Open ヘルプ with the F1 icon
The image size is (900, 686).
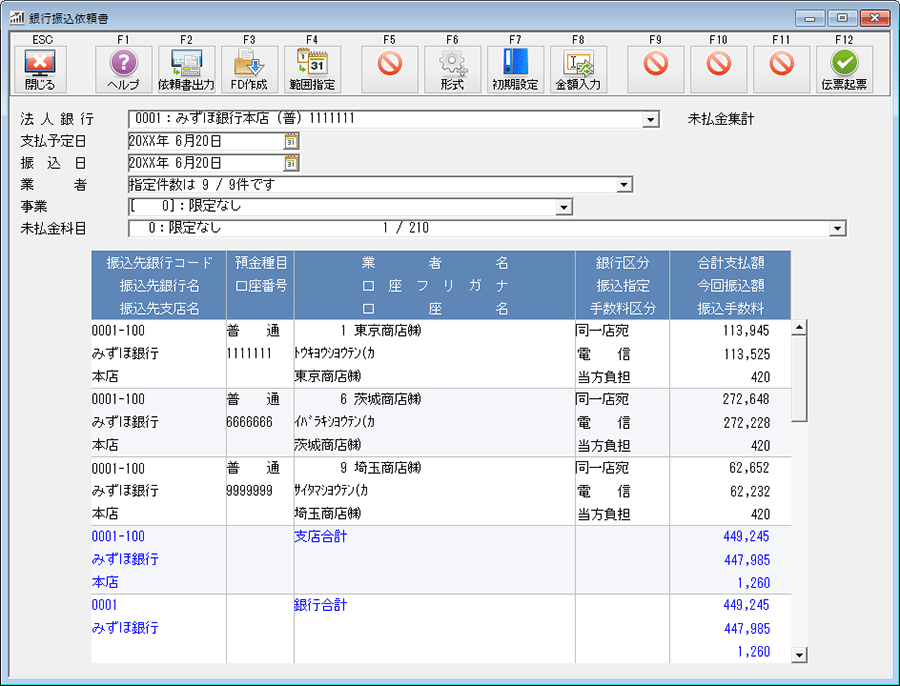tap(123, 69)
